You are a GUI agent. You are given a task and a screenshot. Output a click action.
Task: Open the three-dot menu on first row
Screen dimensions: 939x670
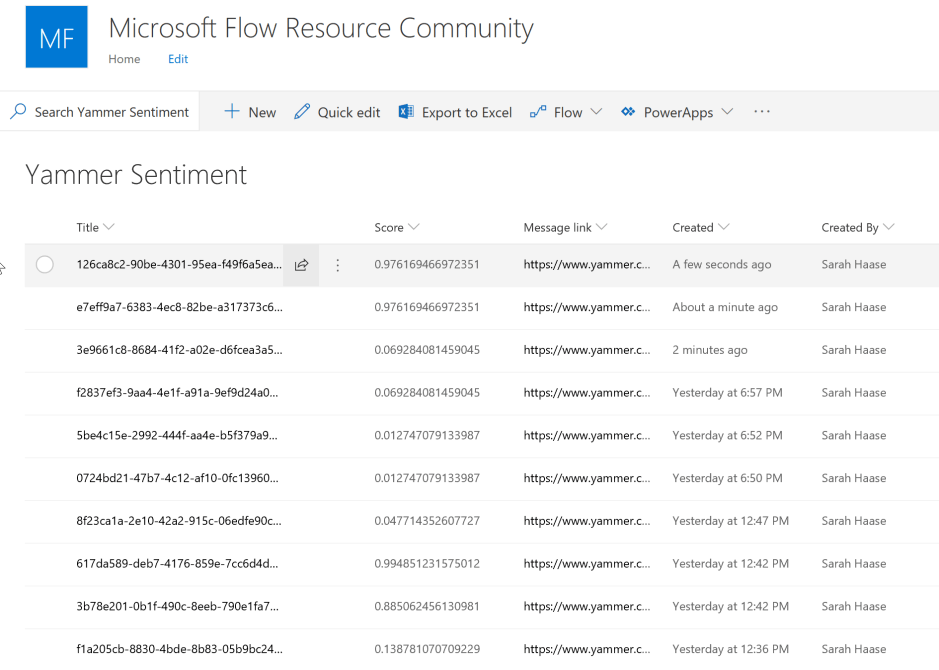pos(338,265)
